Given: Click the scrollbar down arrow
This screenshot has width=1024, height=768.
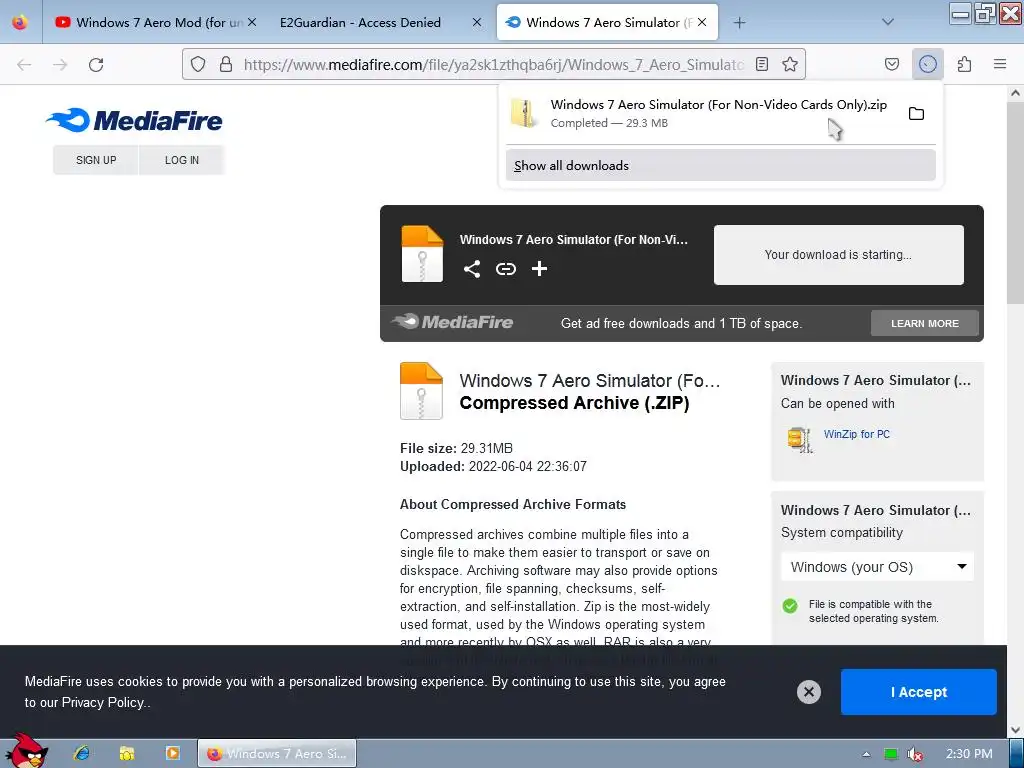Looking at the screenshot, I should 1016,729.
